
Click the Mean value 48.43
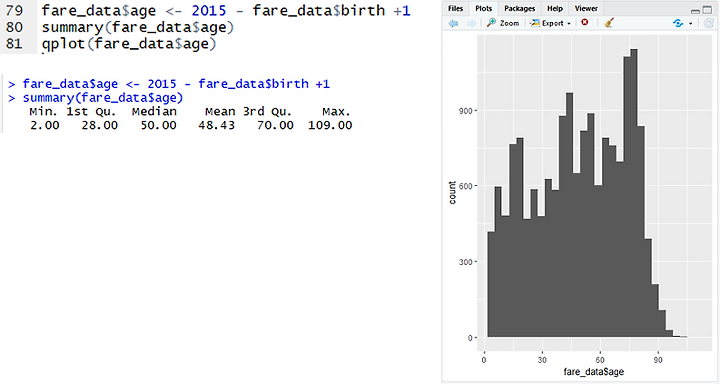point(216,125)
